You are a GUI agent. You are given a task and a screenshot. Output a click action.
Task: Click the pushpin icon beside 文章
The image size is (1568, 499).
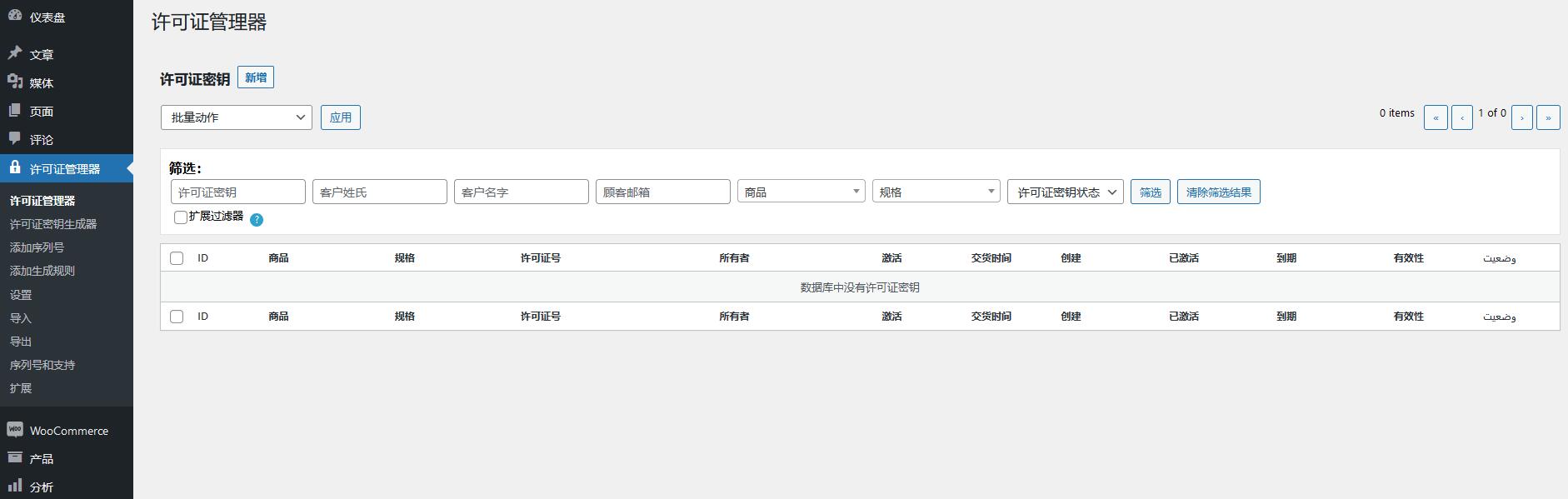tap(15, 53)
